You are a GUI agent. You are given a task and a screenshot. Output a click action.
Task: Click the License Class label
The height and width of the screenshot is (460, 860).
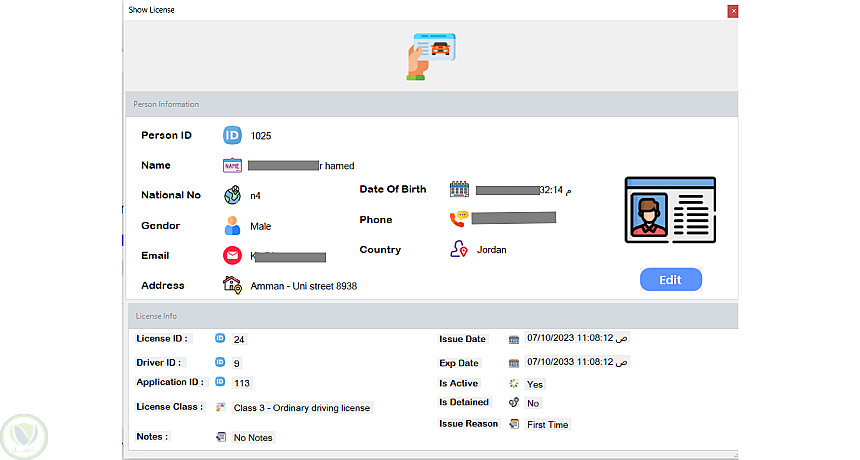169,407
